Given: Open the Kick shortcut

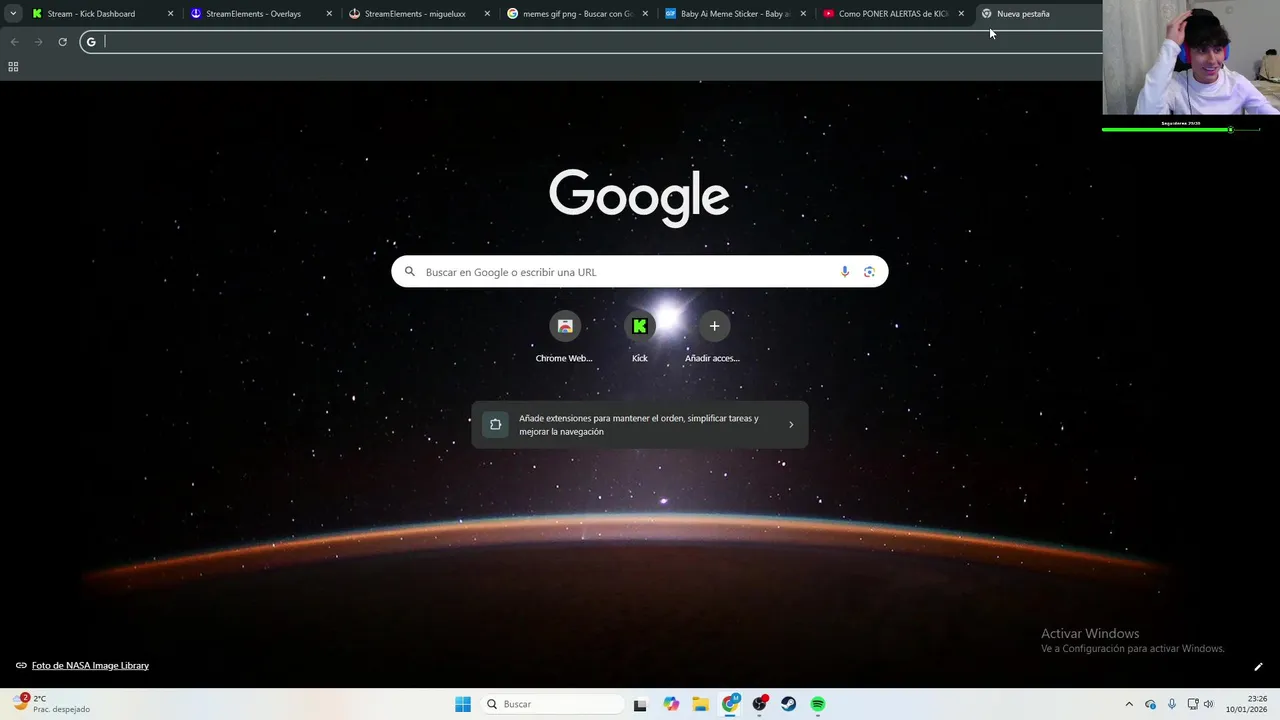Looking at the screenshot, I should click(640, 337).
